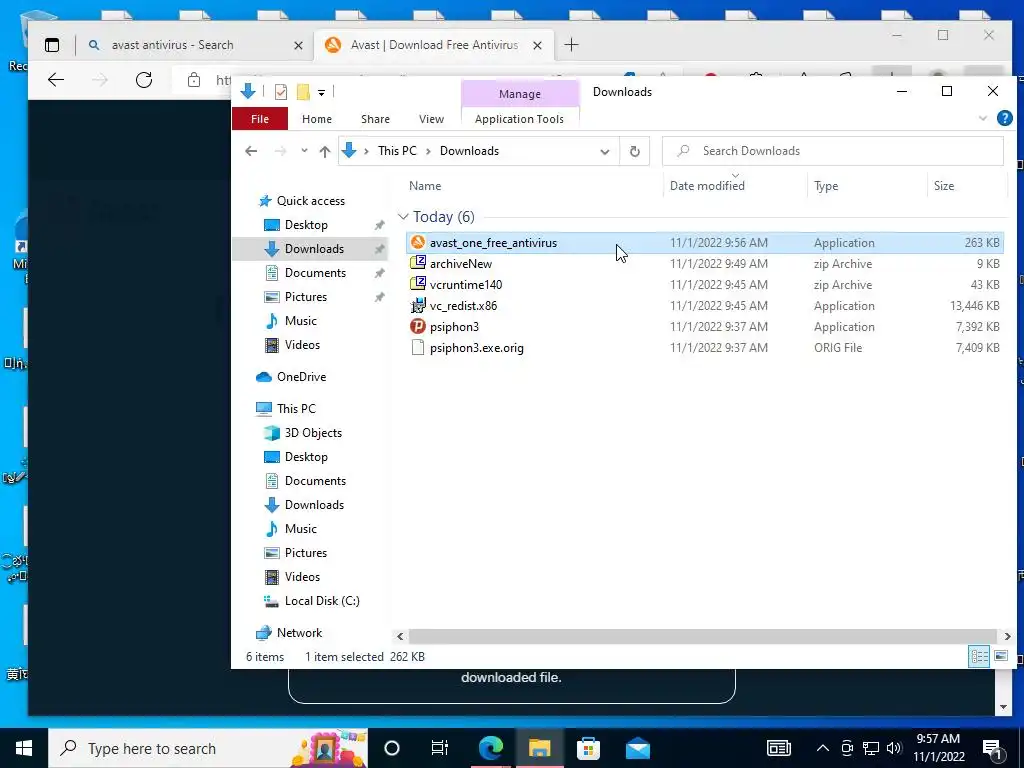Open Videos under Quick access
The image size is (1024, 768).
point(302,345)
